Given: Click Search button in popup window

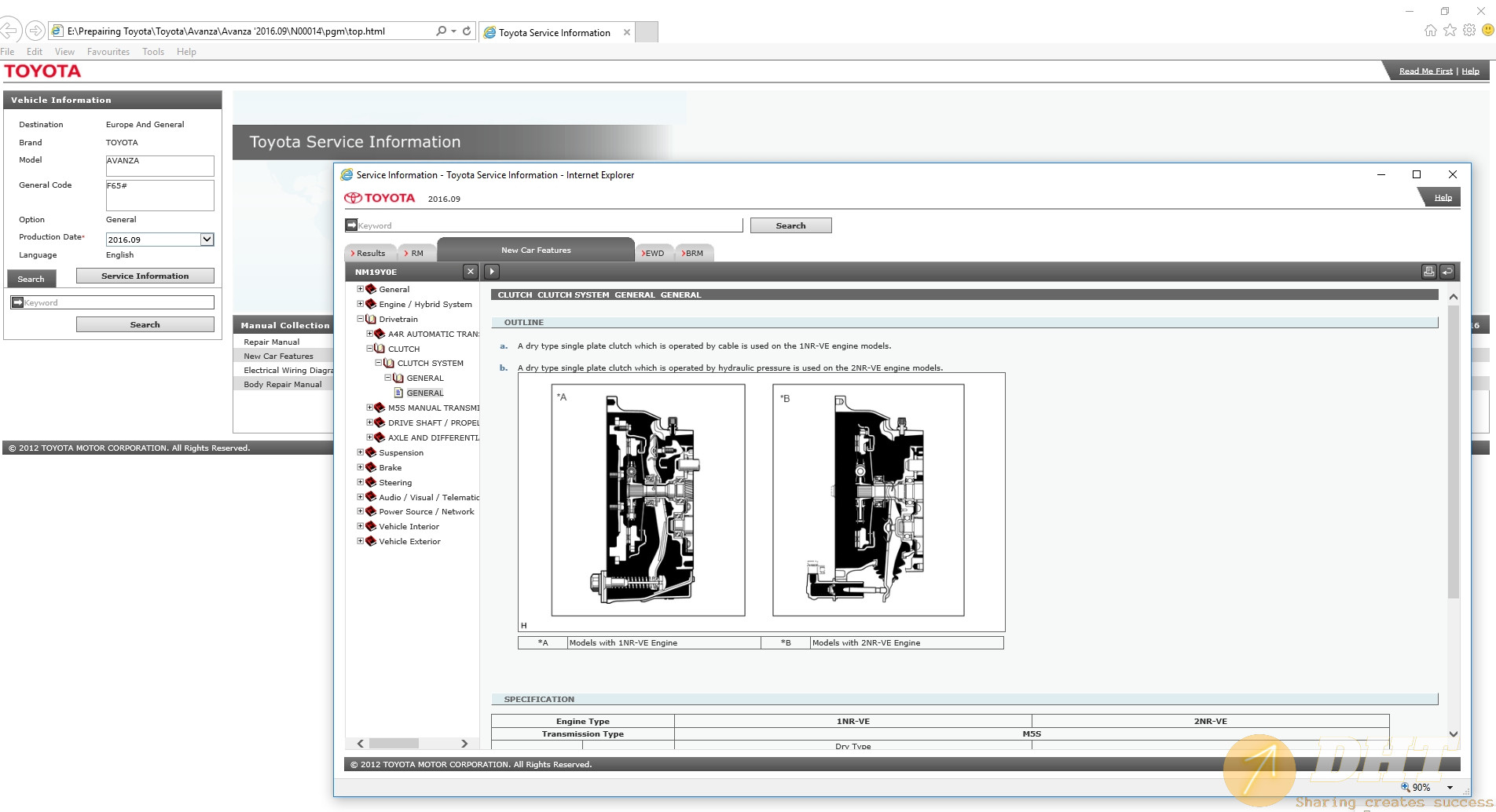Looking at the screenshot, I should pos(790,225).
